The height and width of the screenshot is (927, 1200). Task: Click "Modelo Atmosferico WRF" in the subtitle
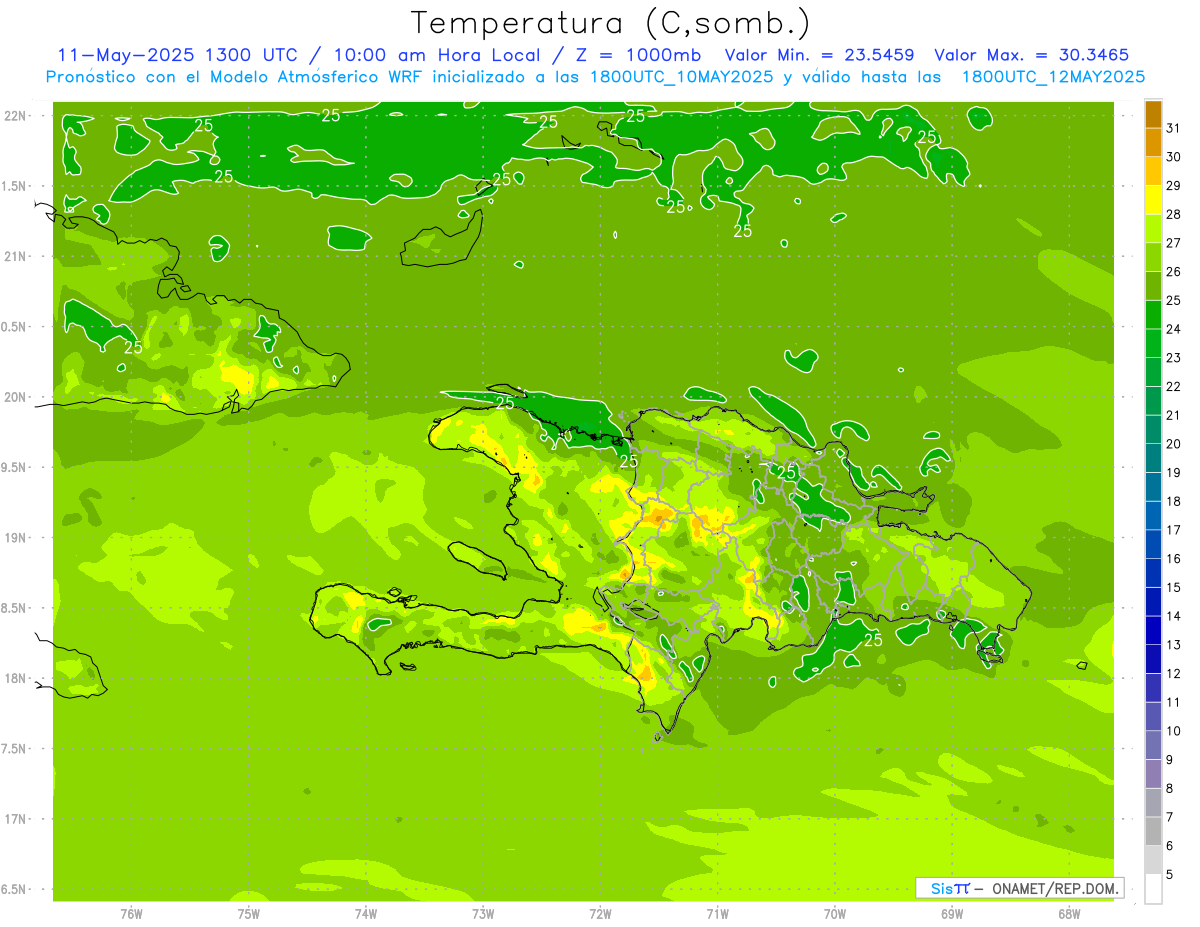316,77
